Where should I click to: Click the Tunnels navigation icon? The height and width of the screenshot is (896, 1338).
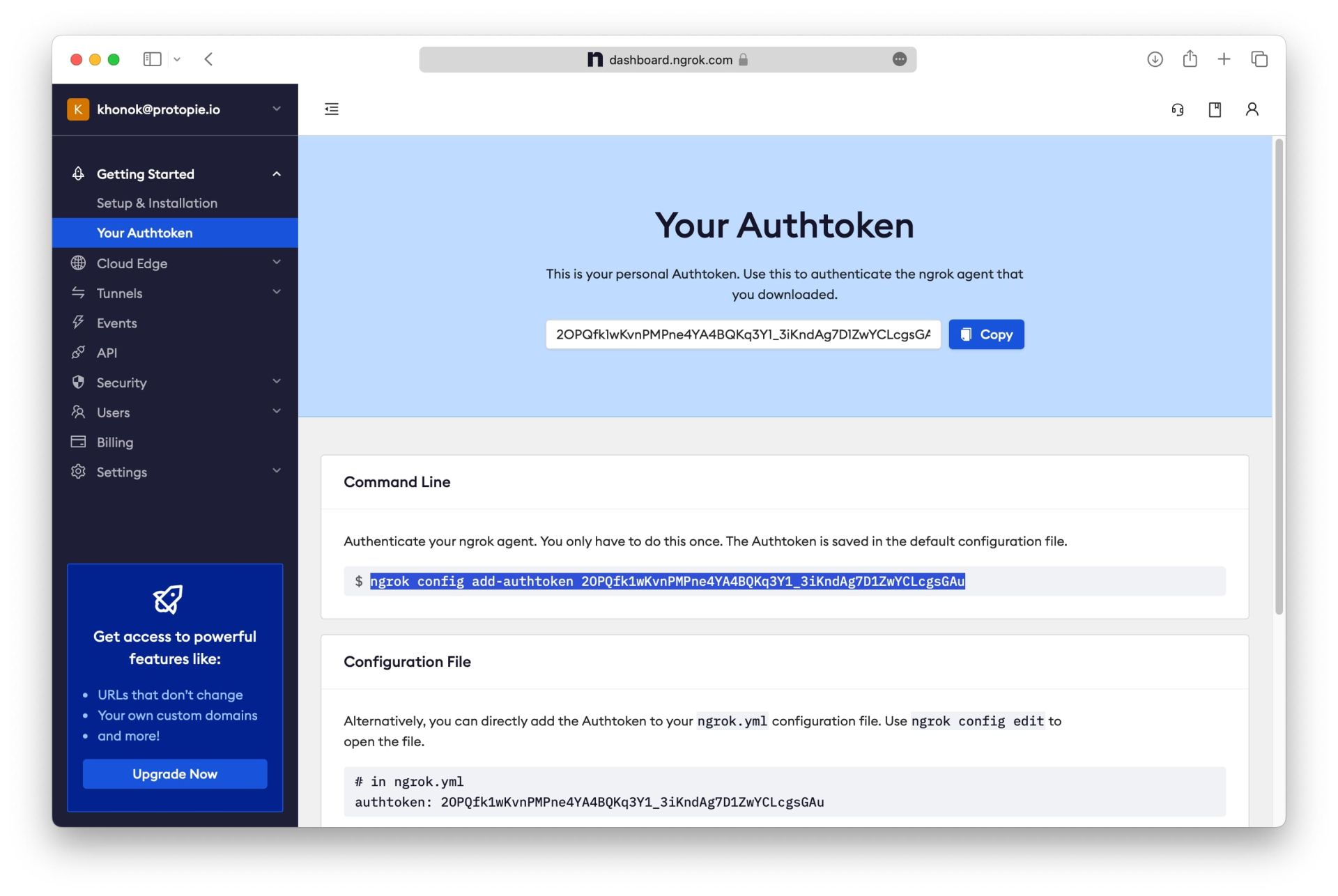[x=79, y=293]
